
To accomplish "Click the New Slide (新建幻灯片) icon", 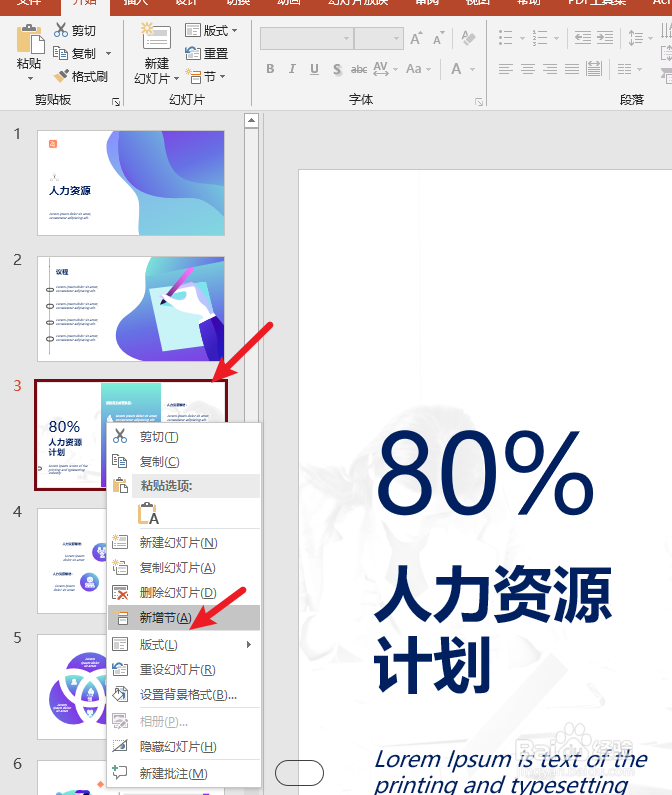I will pyautogui.click(x=156, y=36).
